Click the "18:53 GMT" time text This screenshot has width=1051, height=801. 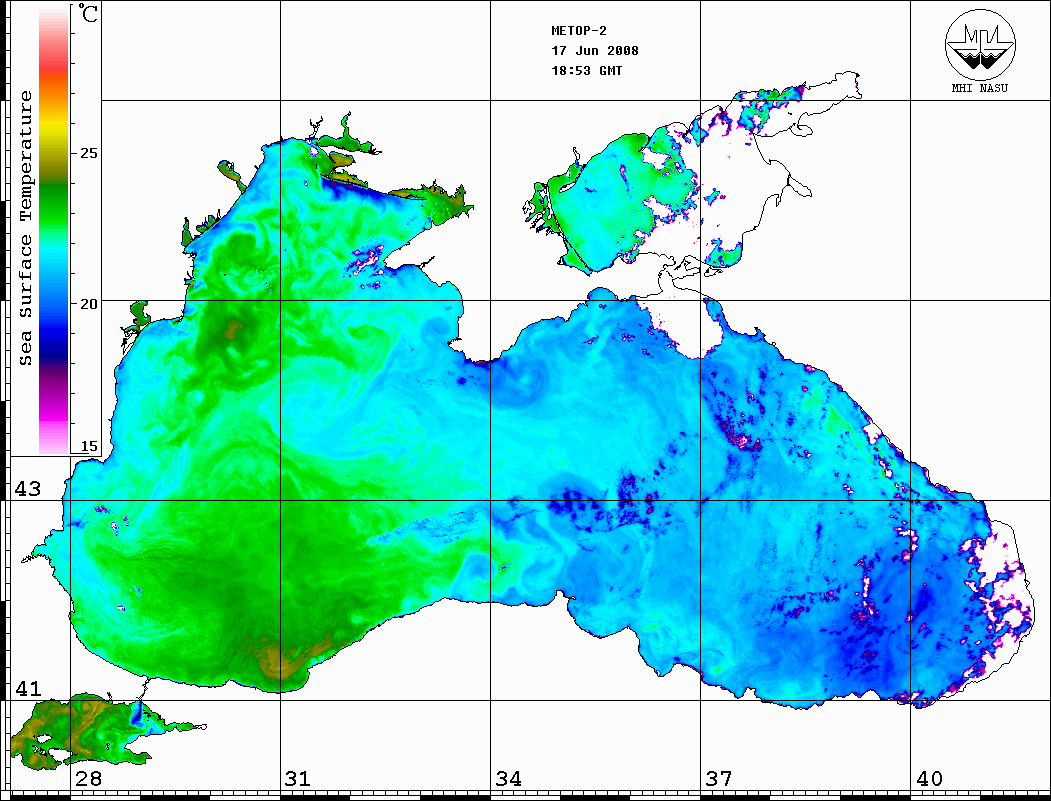[587, 71]
